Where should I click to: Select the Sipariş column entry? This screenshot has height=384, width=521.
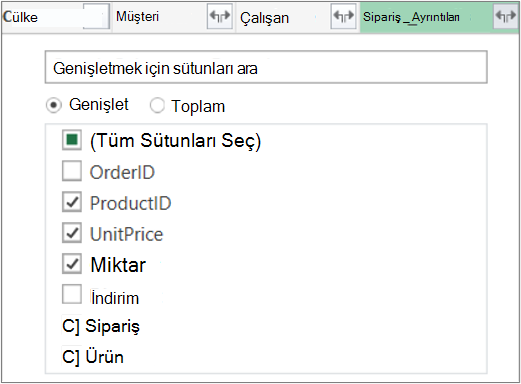[101, 326]
